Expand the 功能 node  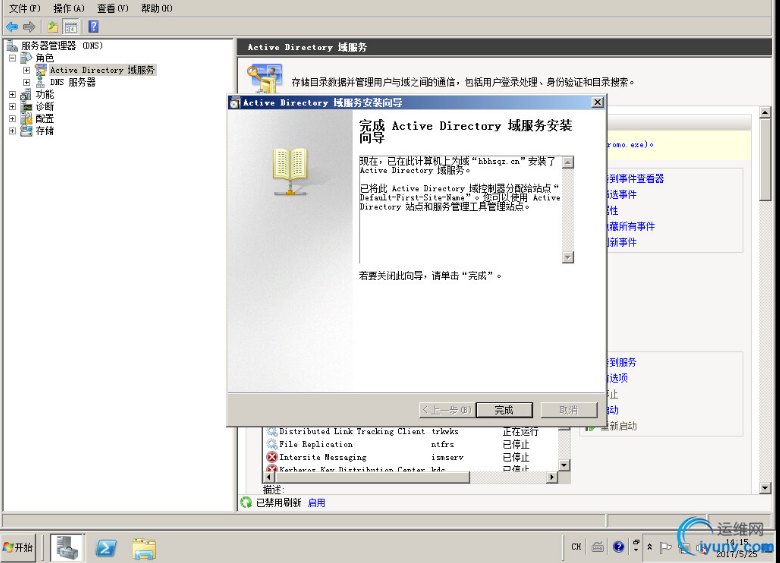12,94
